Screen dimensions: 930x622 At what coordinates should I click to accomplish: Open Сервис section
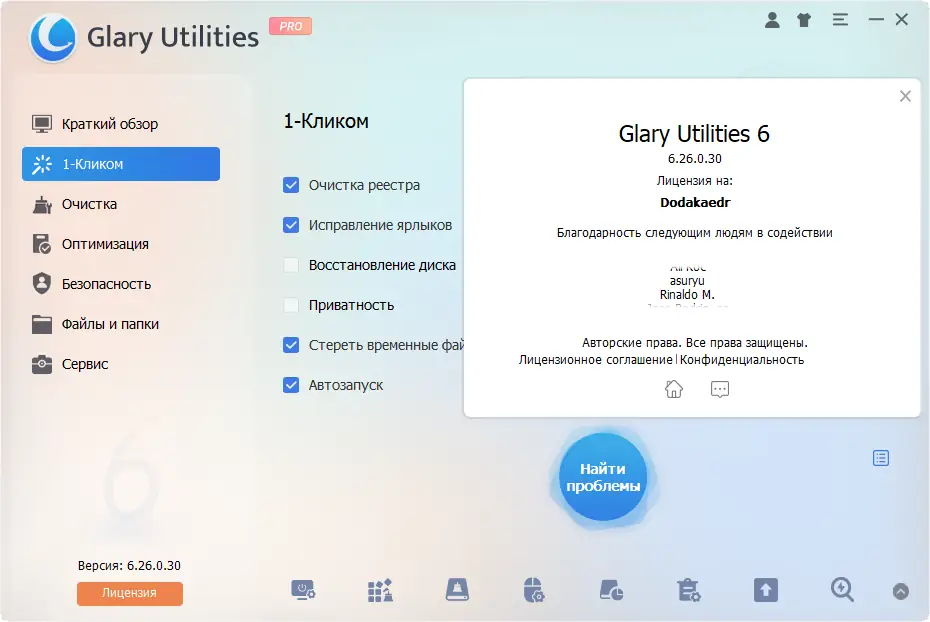coord(121,364)
